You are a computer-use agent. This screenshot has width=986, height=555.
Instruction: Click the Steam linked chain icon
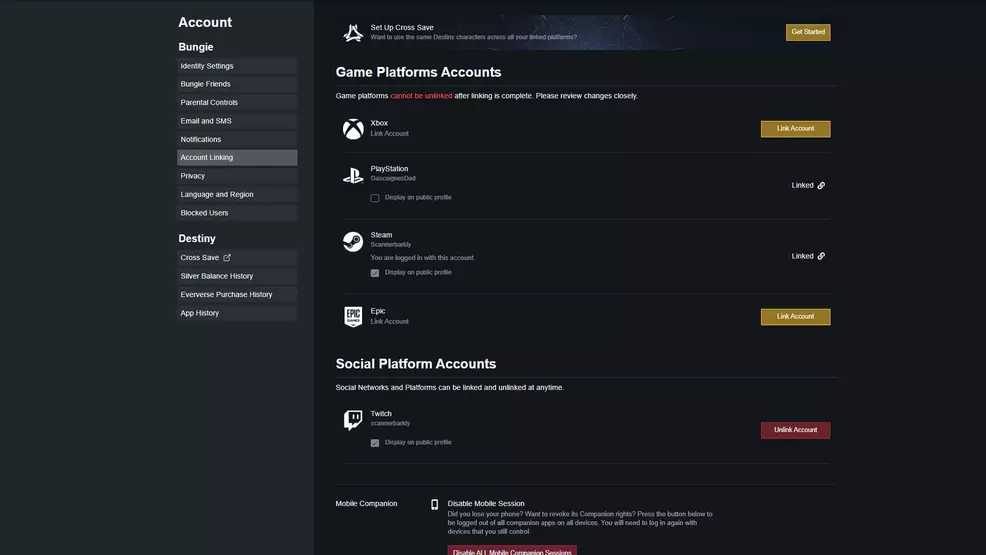(x=821, y=256)
